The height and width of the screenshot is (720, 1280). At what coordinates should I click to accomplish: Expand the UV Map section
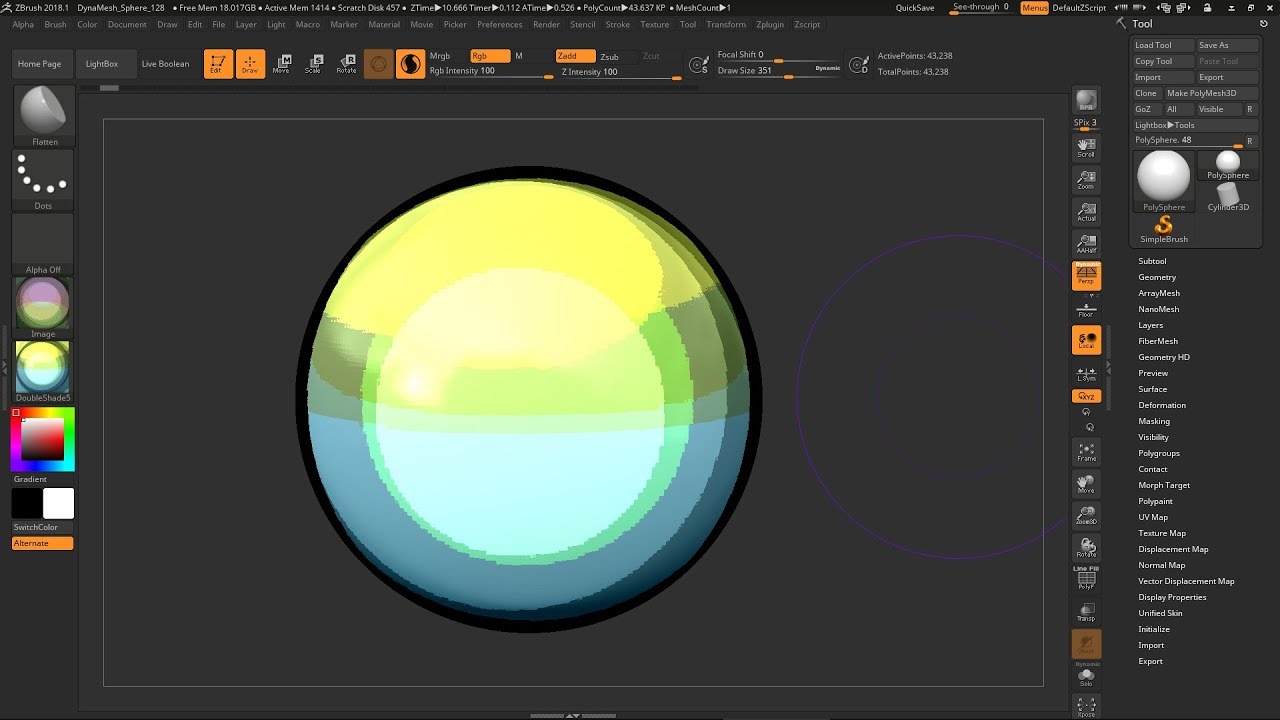point(1153,517)
